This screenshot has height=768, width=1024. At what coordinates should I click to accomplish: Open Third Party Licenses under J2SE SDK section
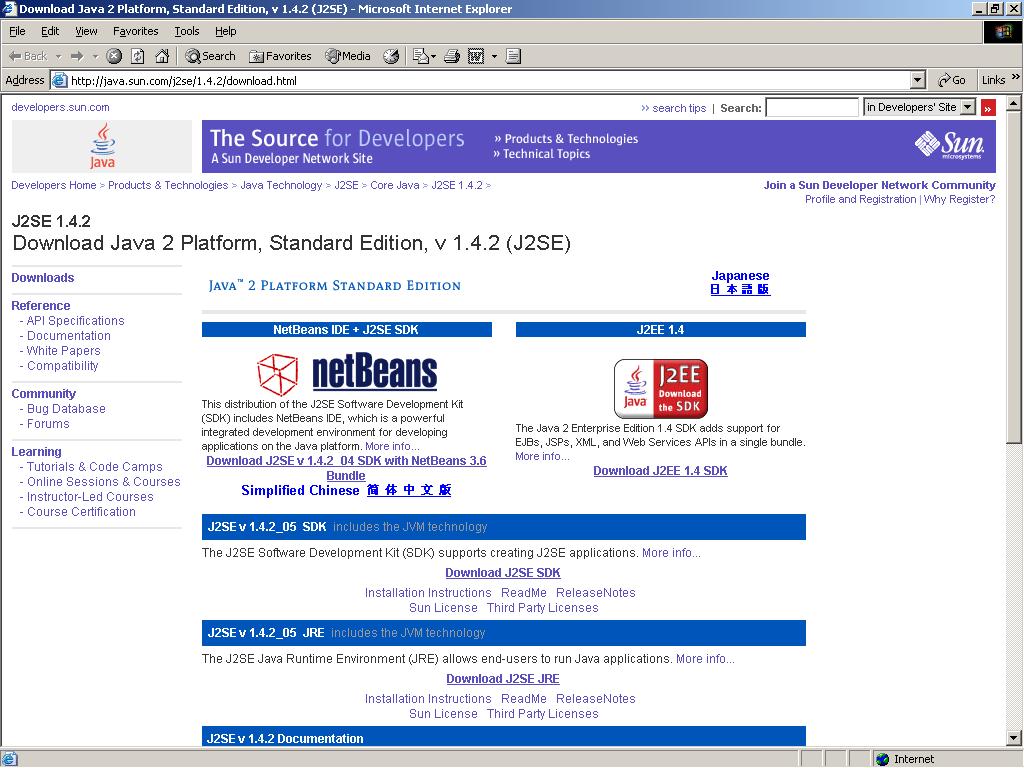coord(543,608)
